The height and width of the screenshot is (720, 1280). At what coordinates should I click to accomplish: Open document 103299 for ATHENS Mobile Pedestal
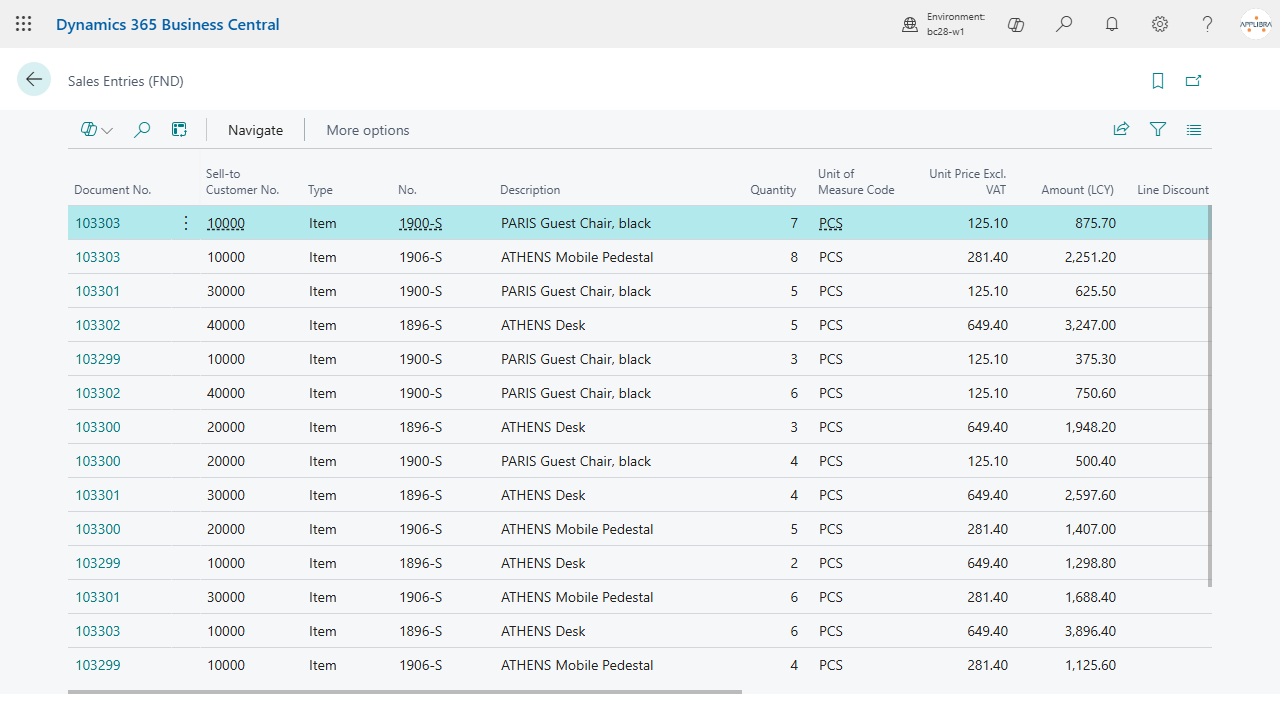coord(98,665)
